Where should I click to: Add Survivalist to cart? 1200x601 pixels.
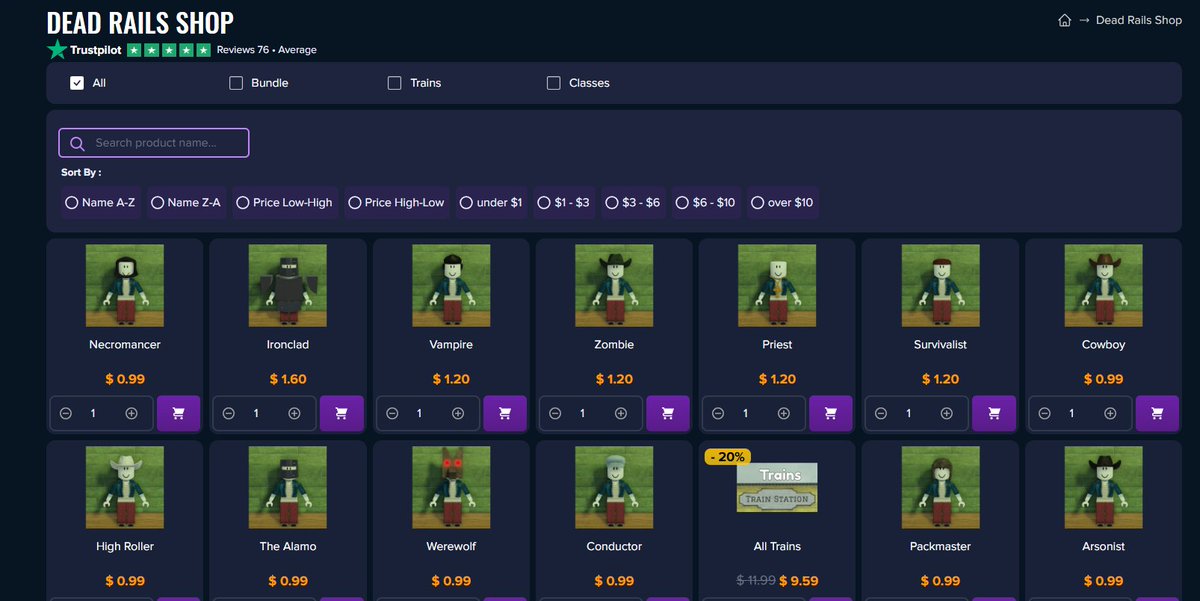(x=994, y=413)
